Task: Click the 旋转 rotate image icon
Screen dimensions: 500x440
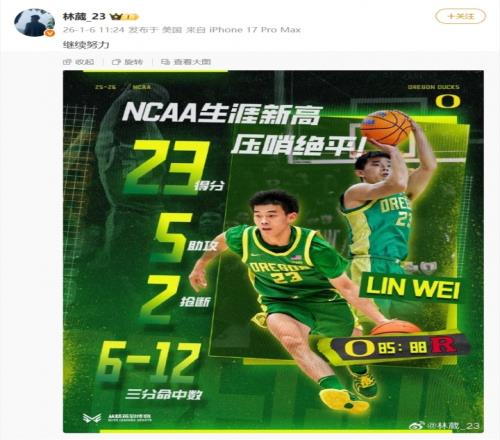Action: coord(116,62)
